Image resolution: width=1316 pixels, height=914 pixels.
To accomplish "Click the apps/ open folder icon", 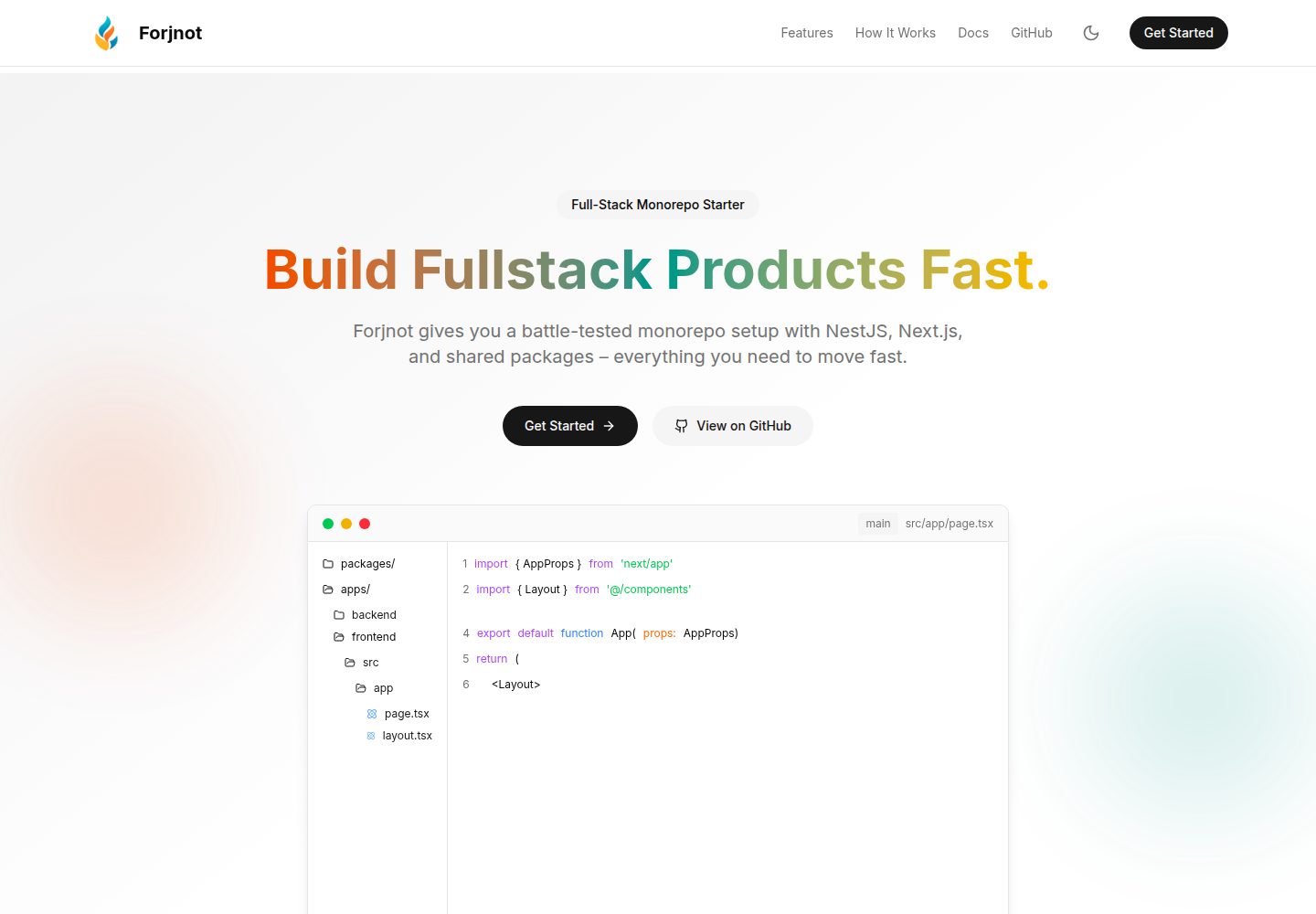I will click(x=328, y=590).
